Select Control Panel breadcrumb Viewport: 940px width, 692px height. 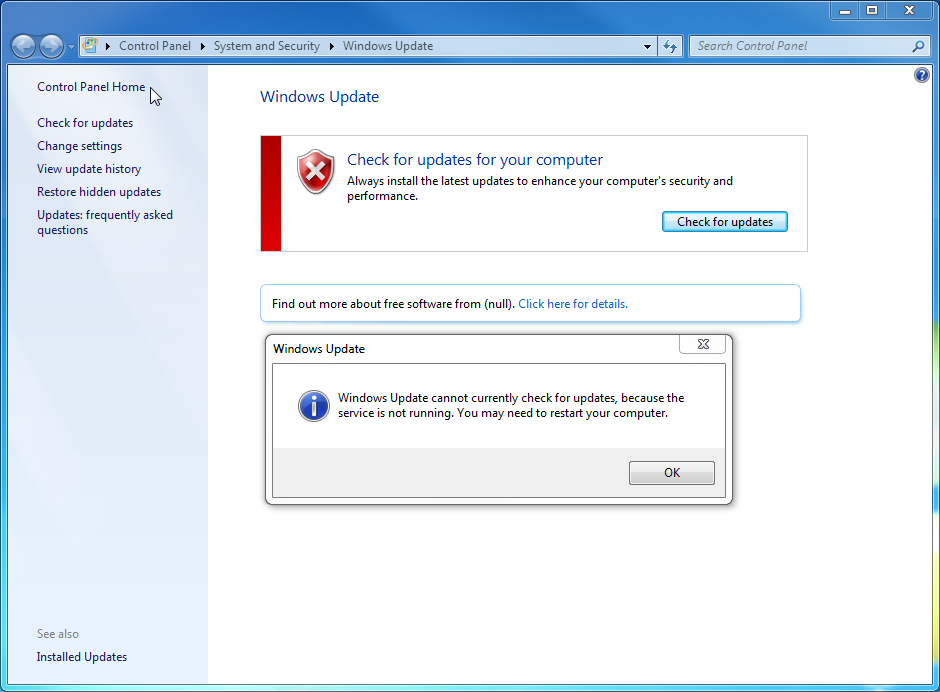click(155, 46)
